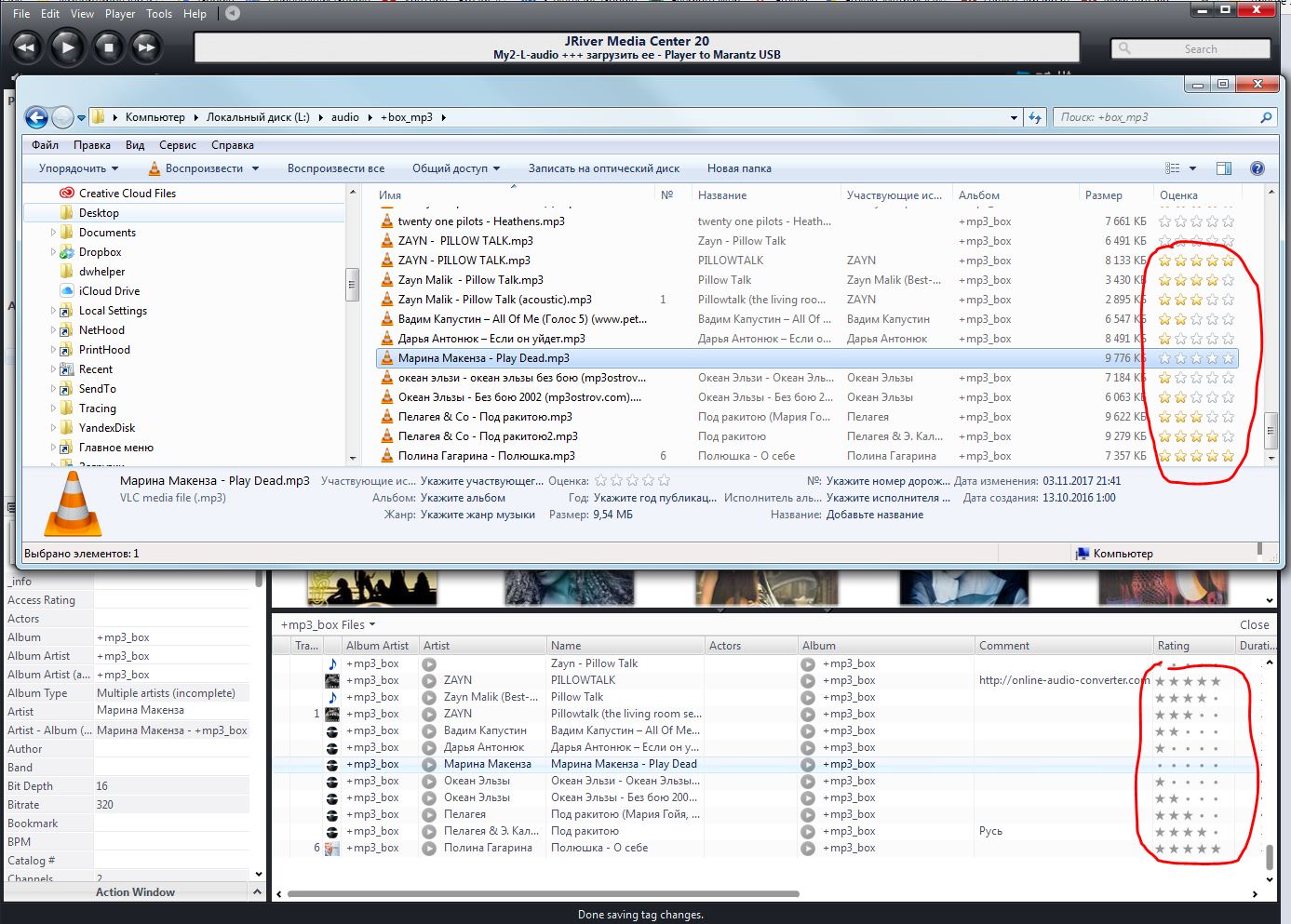Open the Упорядочить dropdown
Screen dimensions: 1291x924
[x=78, y=168]
